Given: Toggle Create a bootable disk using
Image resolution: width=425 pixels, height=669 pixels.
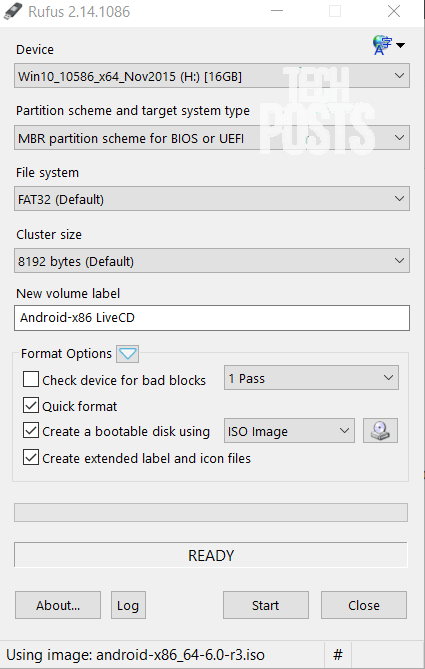Looking at the screenshot, I should click(31, 431).
